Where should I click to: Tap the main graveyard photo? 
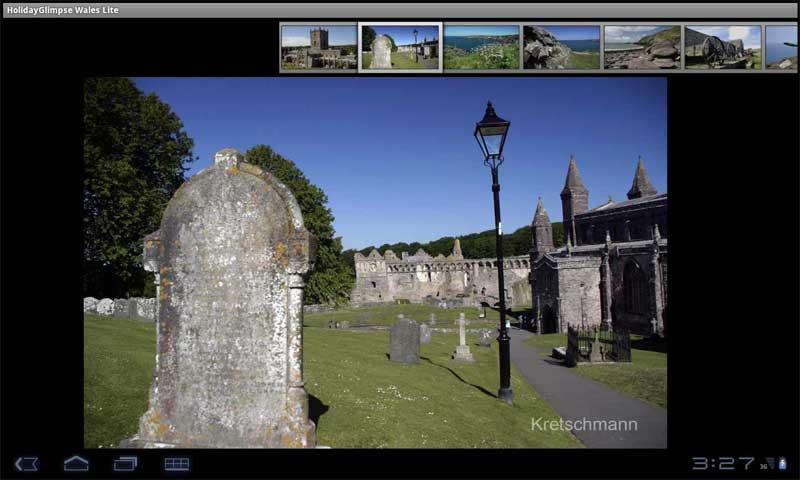pyautogui.click(x=375, y=263)
